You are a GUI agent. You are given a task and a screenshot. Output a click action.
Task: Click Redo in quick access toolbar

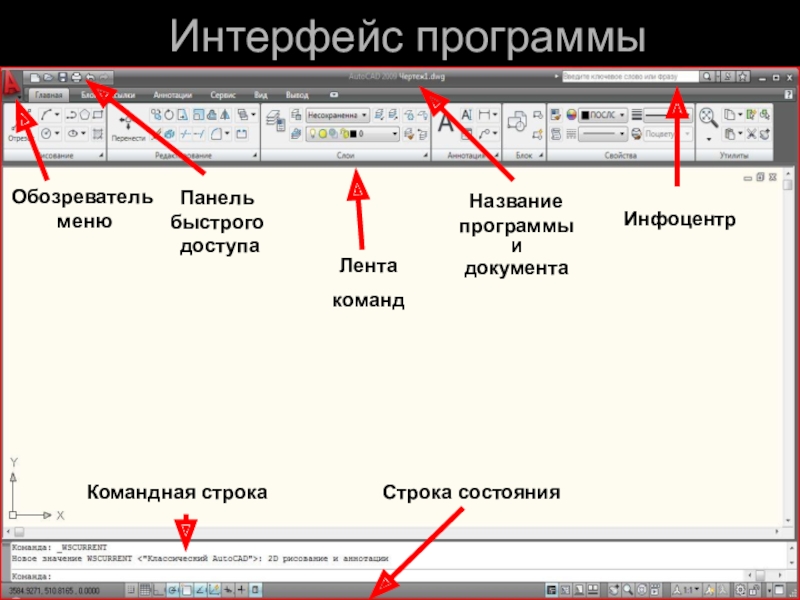[x=104, y=78]
